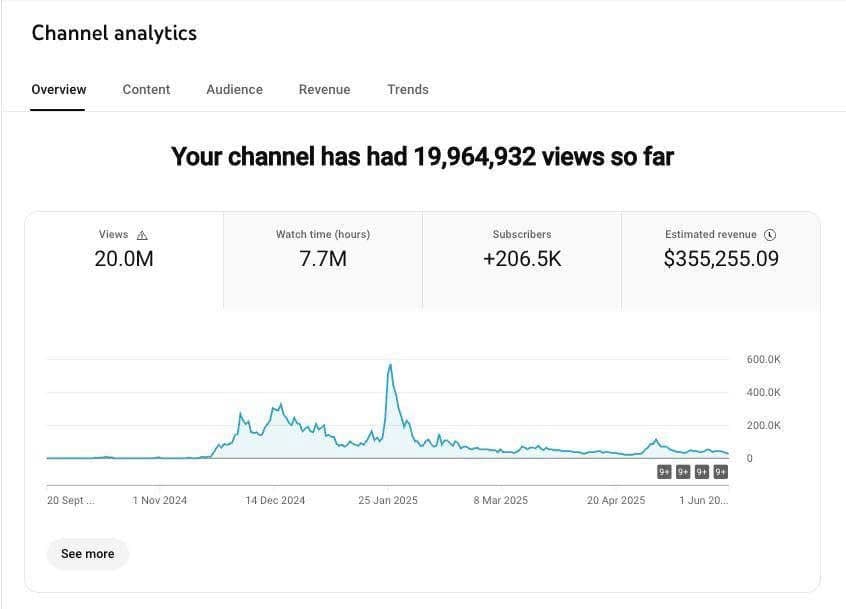Select the Overview tab
The image size is (846, 609).
[x=58, y=90]
